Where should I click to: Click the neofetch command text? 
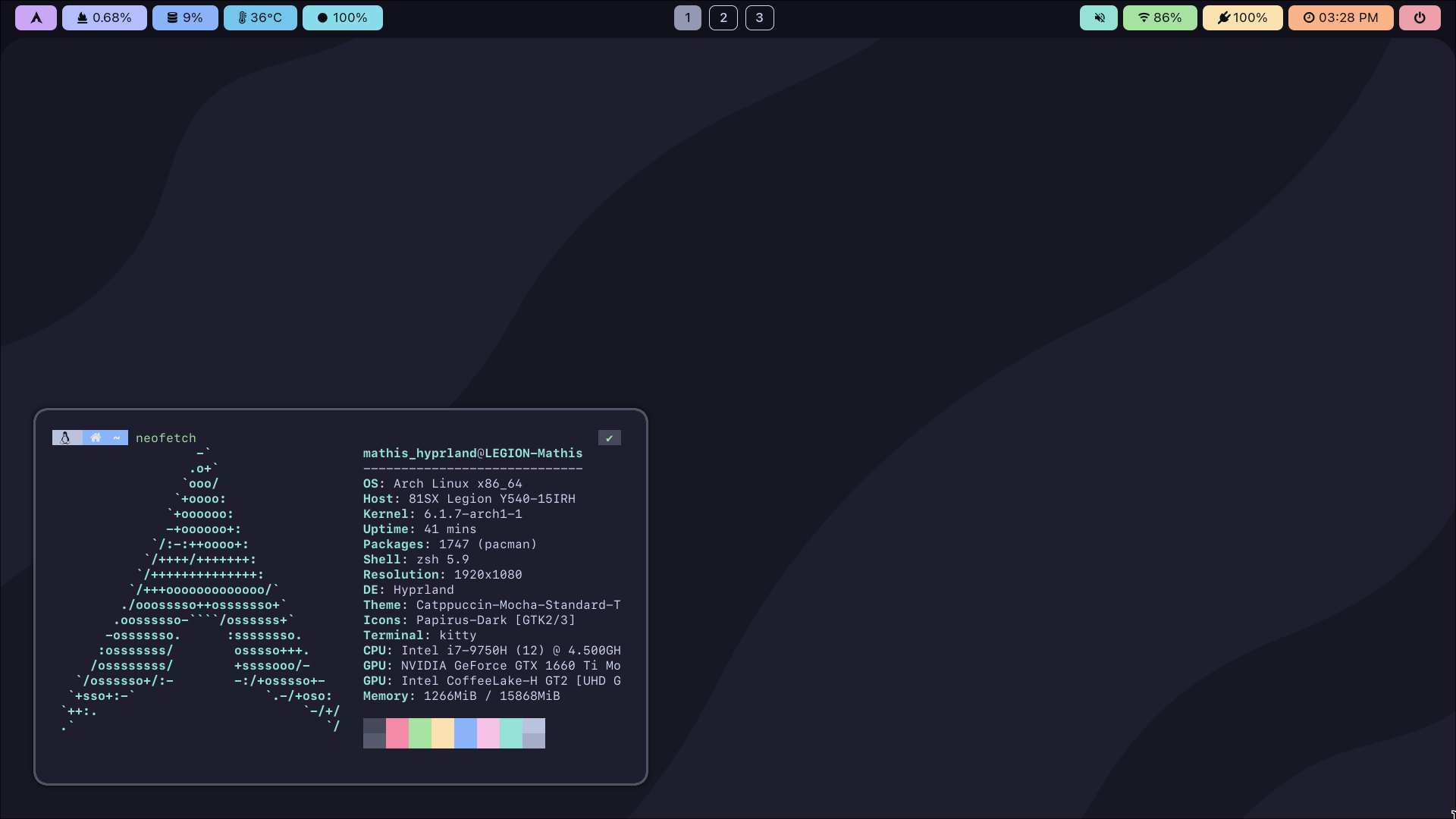(165, 438)
